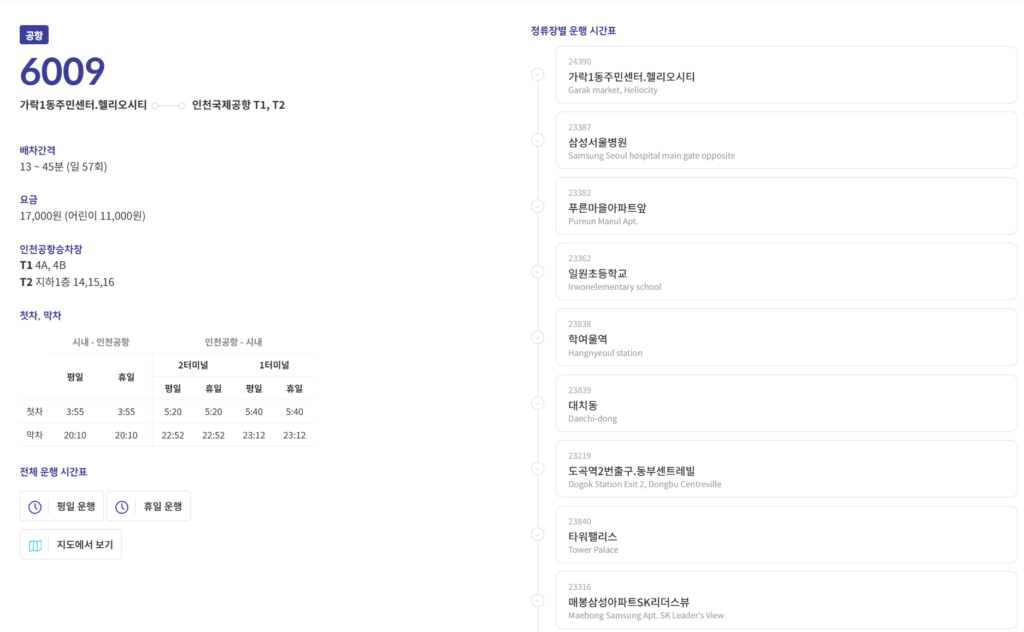Click the timeline circle beside 타워팰리스
1024x632 pixels.
click(538, 534)
